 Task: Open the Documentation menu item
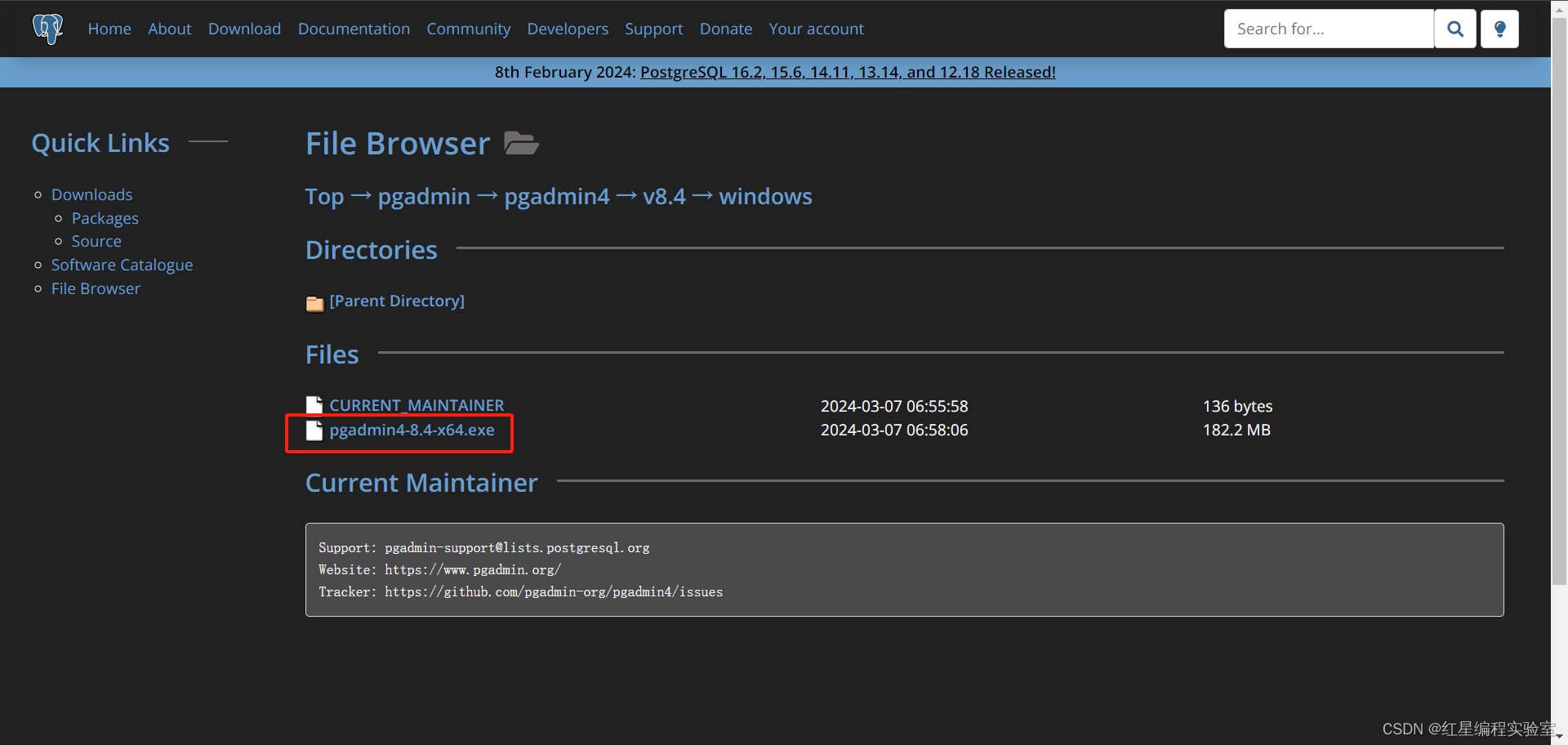pos(354,29)
